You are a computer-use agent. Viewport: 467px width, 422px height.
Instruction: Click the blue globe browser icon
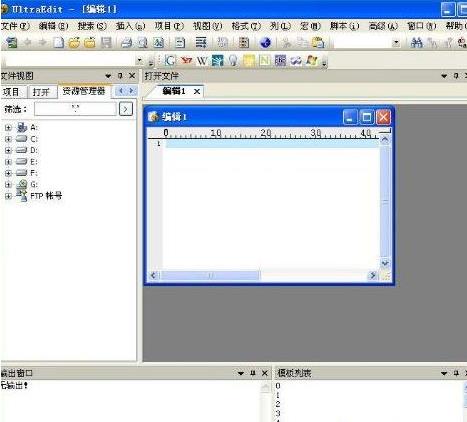(265, 42)
